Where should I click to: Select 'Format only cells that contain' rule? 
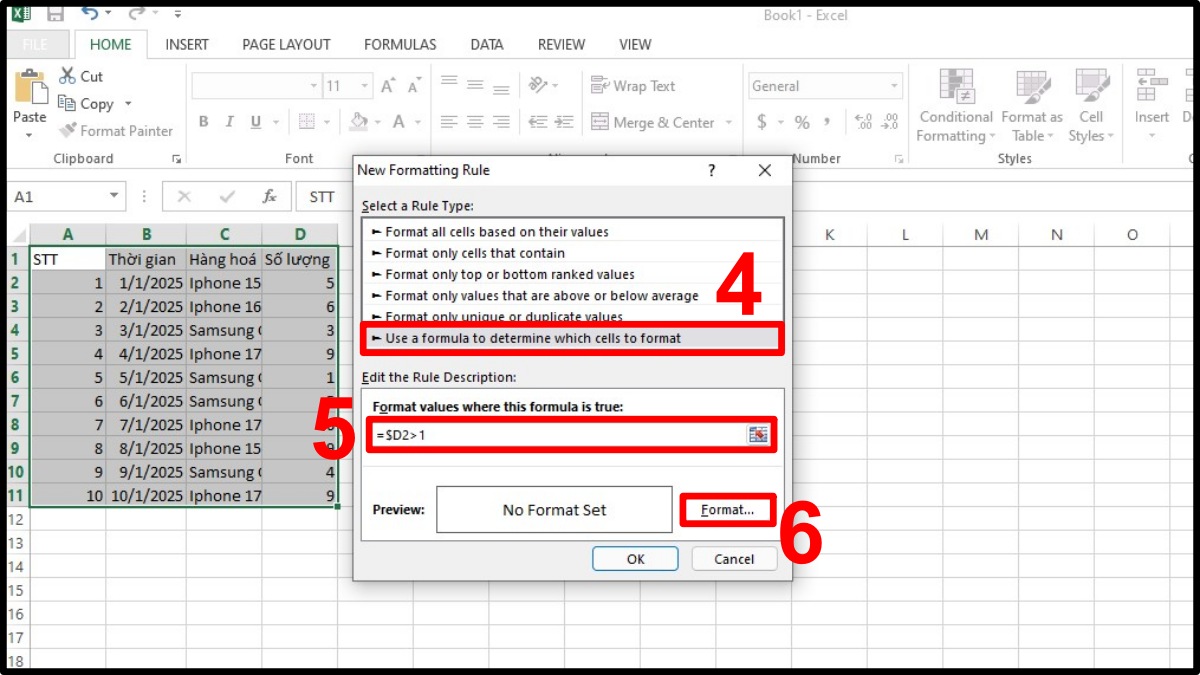click(573, 253)
